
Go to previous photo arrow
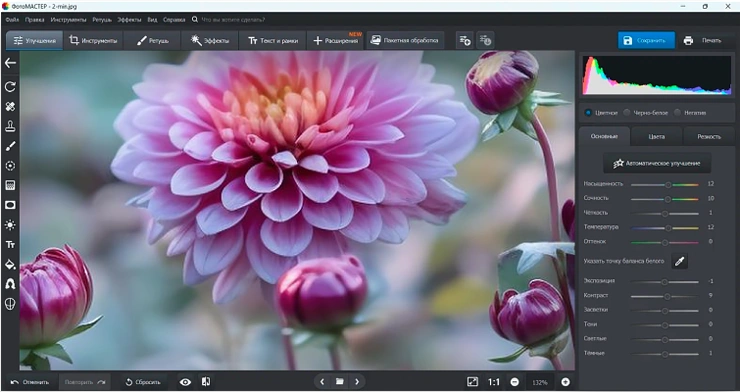point(322,382)
